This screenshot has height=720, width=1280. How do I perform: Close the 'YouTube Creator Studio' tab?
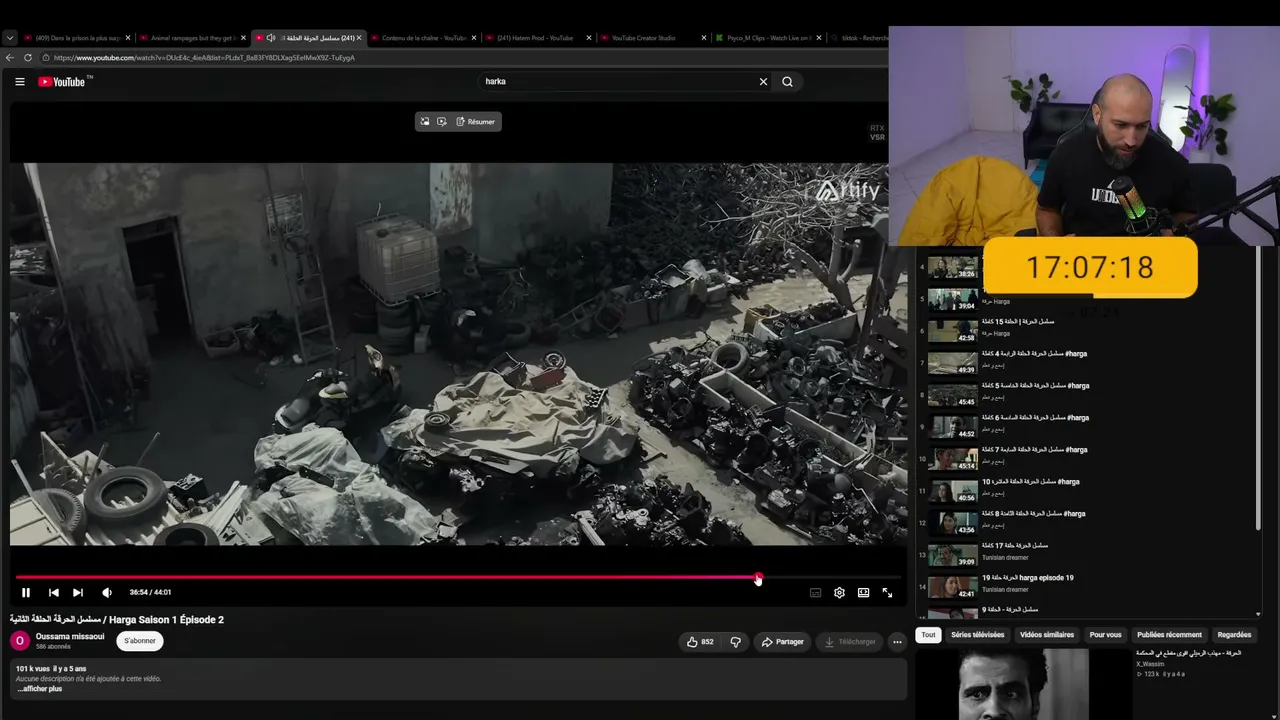coord(704,38)
